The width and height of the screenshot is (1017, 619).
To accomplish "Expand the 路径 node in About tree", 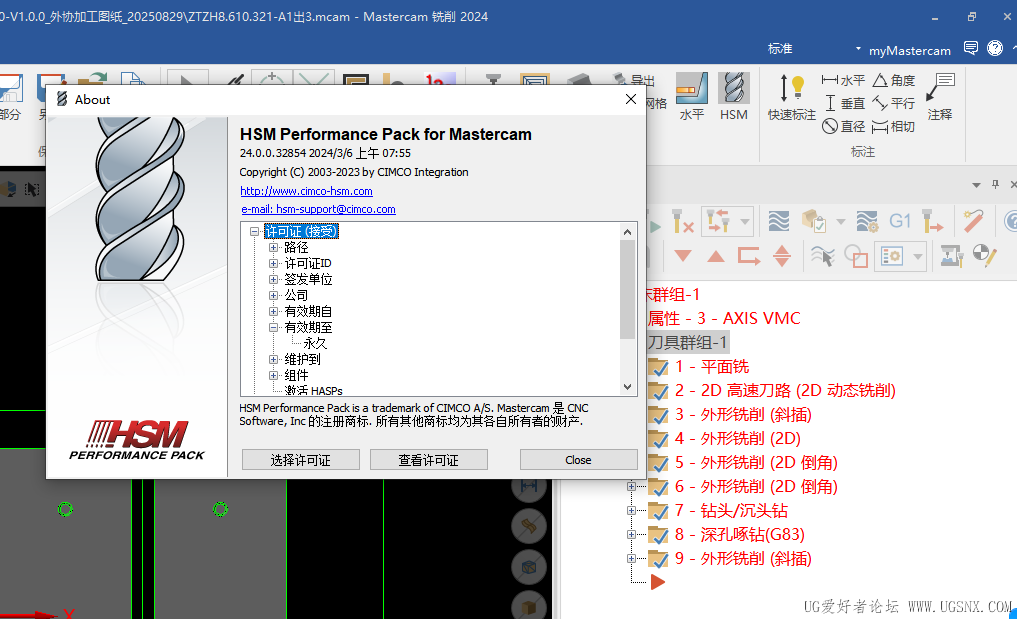I will click(x=274, y=247).
